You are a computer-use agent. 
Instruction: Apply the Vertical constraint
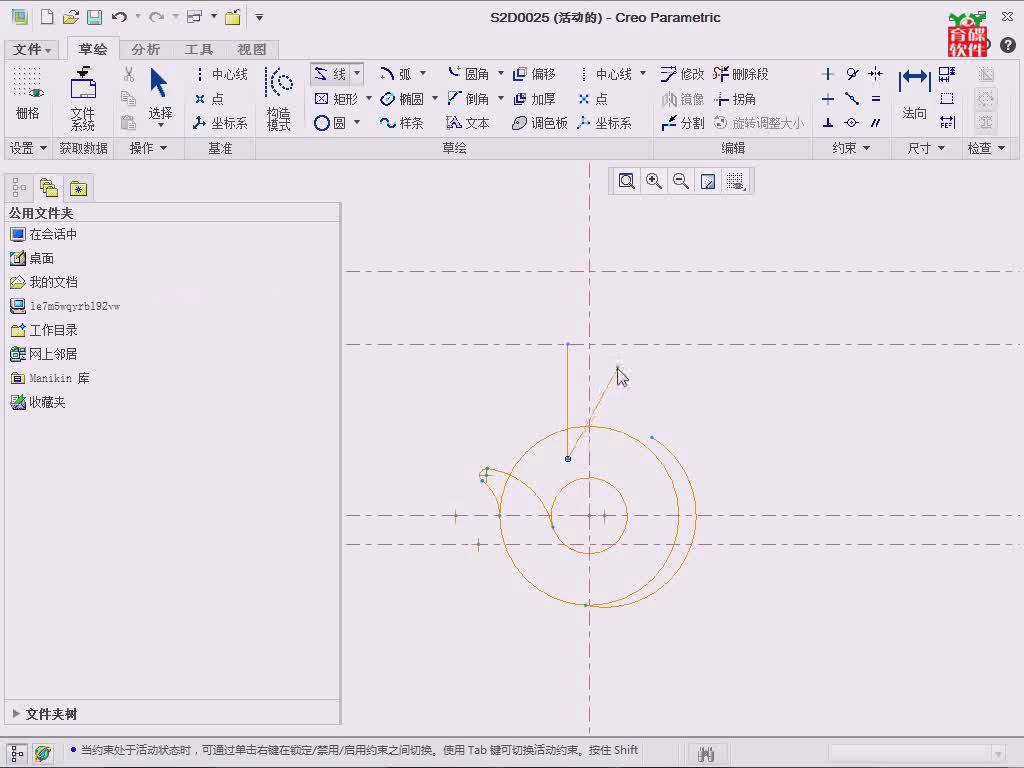[827, 74]
